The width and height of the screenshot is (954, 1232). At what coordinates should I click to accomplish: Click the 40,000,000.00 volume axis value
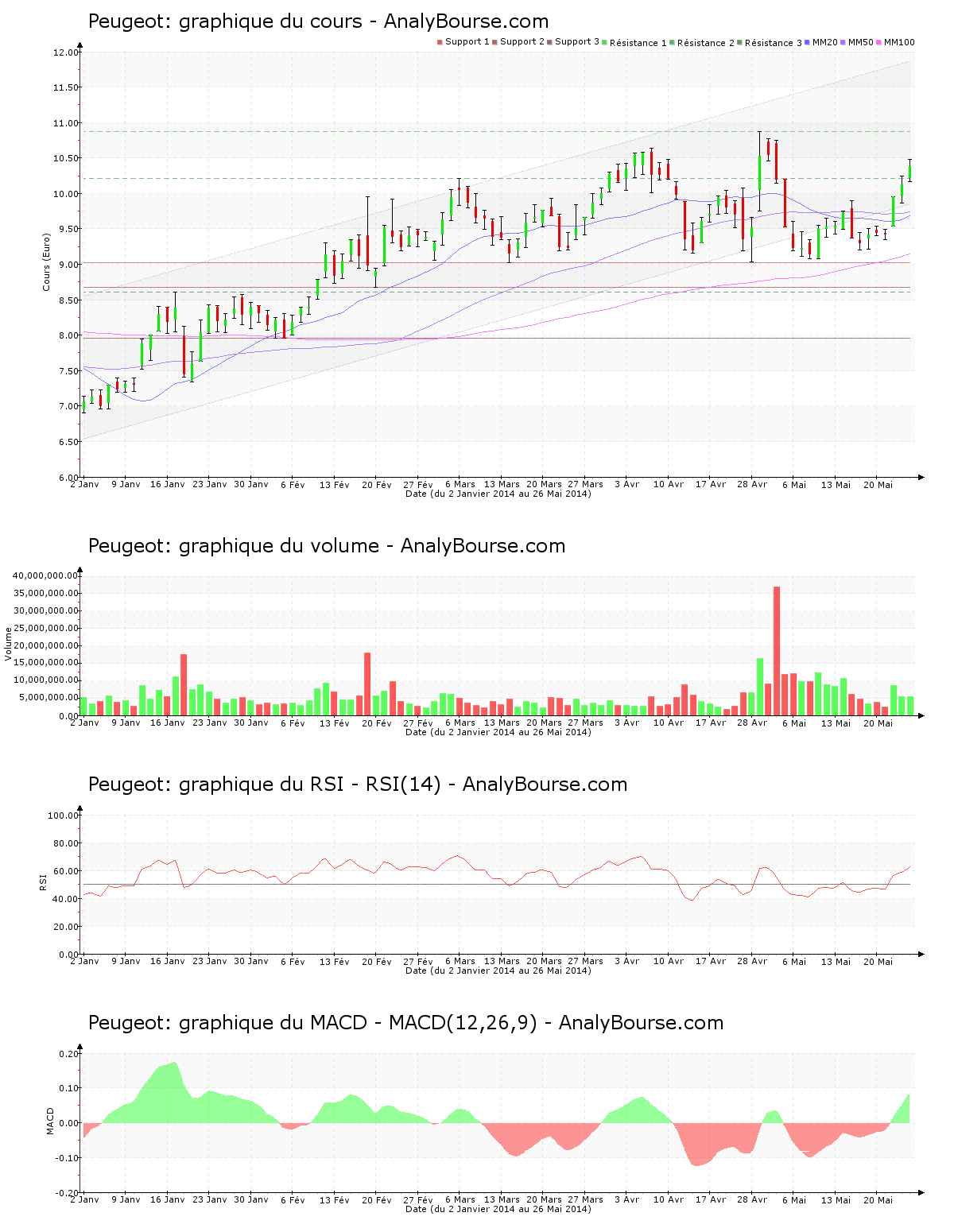tap(45, 575)
